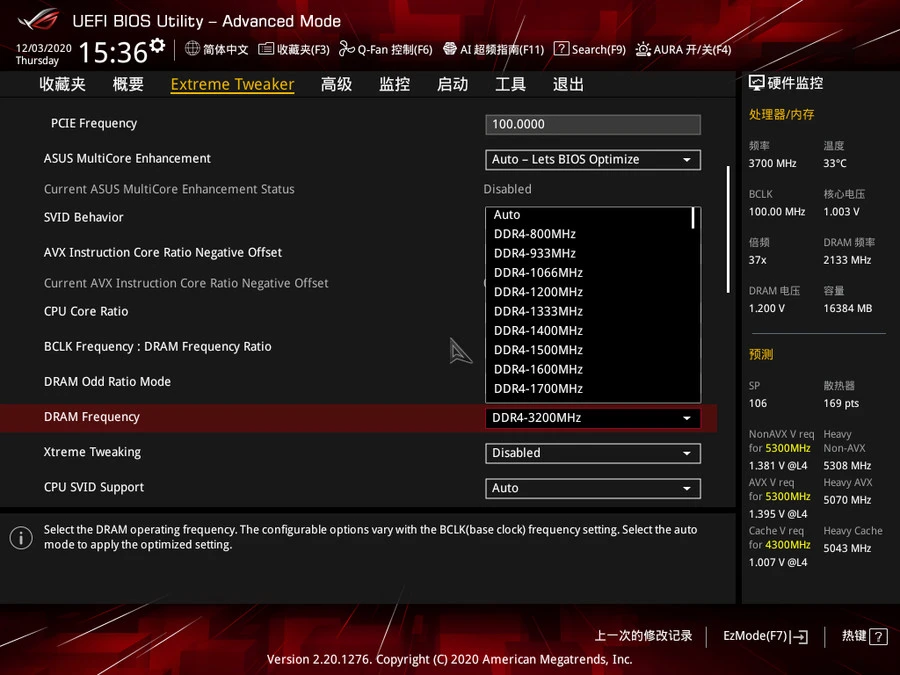Select DDR4-1600MHz from the list
This screenshot has height=675, width=900.
538,369
